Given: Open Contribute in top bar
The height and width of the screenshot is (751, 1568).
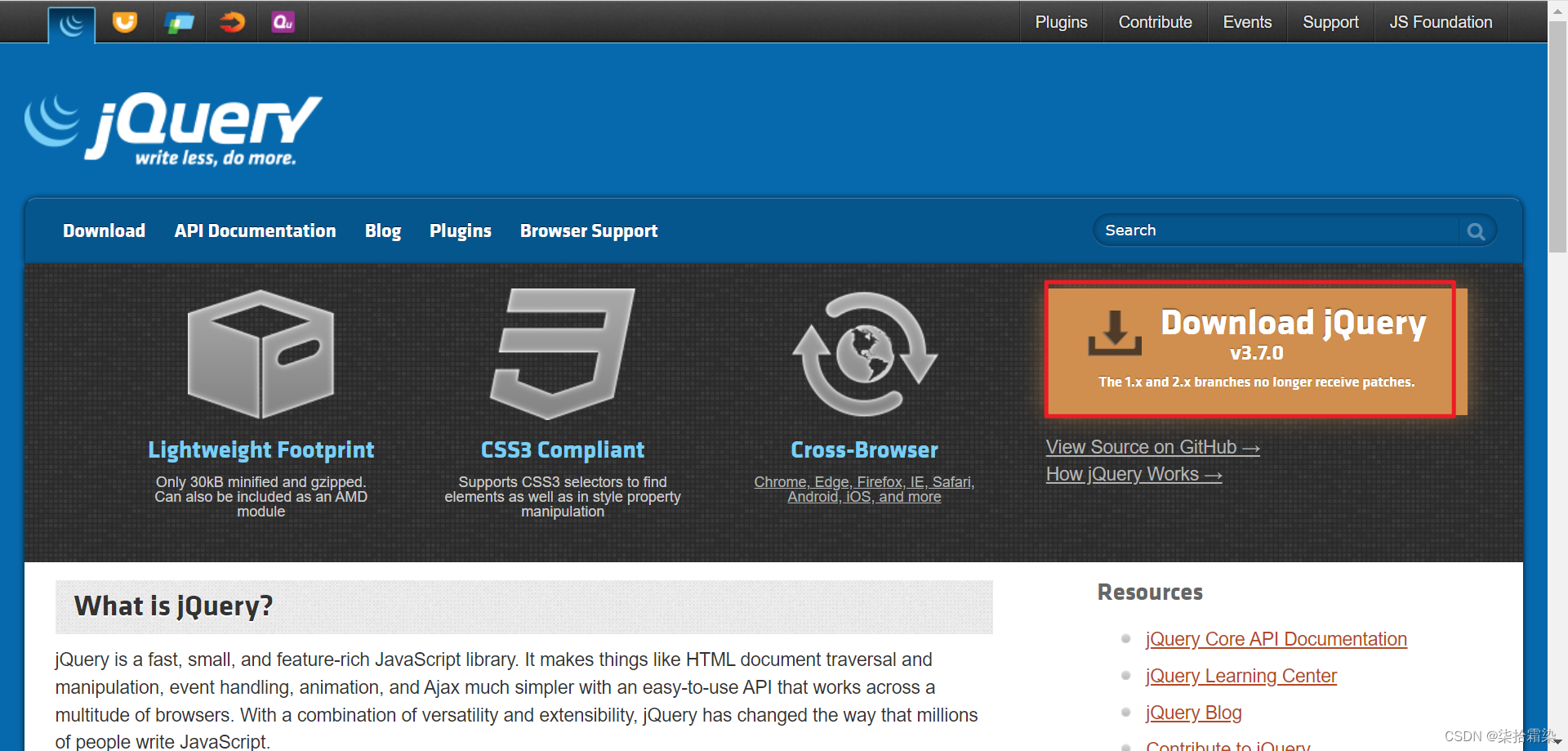Looking at the screenshot, I should click(x=1155, y=22).
